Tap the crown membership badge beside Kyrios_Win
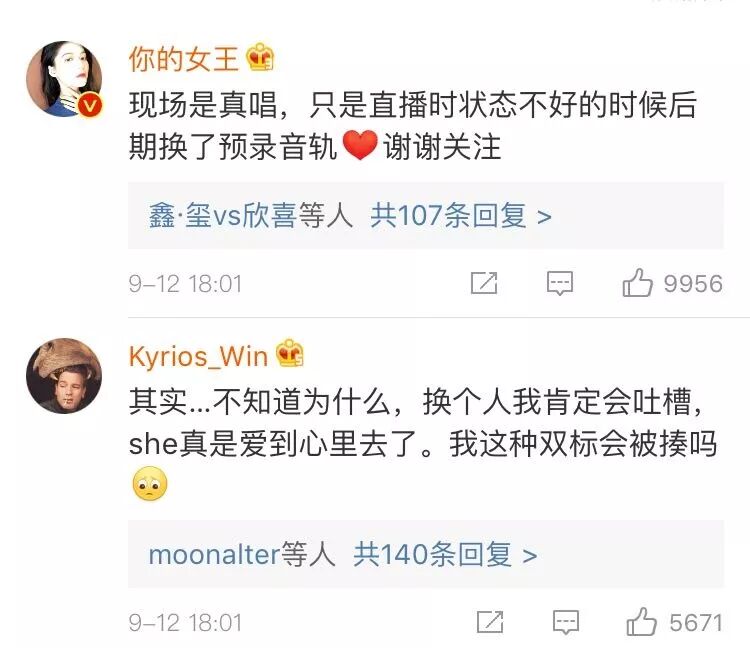Image resolution: width=750 pixels, height=648 pixels. click(289, 353)
